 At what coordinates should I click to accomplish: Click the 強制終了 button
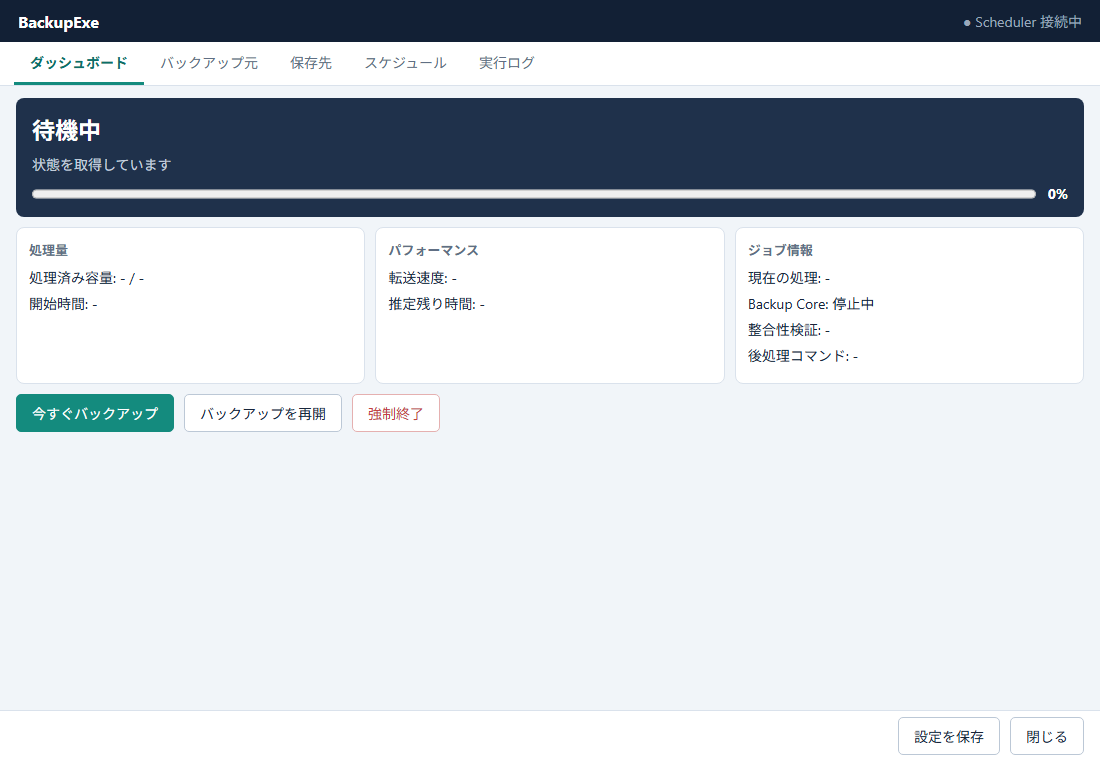click(x=396, y=413)
